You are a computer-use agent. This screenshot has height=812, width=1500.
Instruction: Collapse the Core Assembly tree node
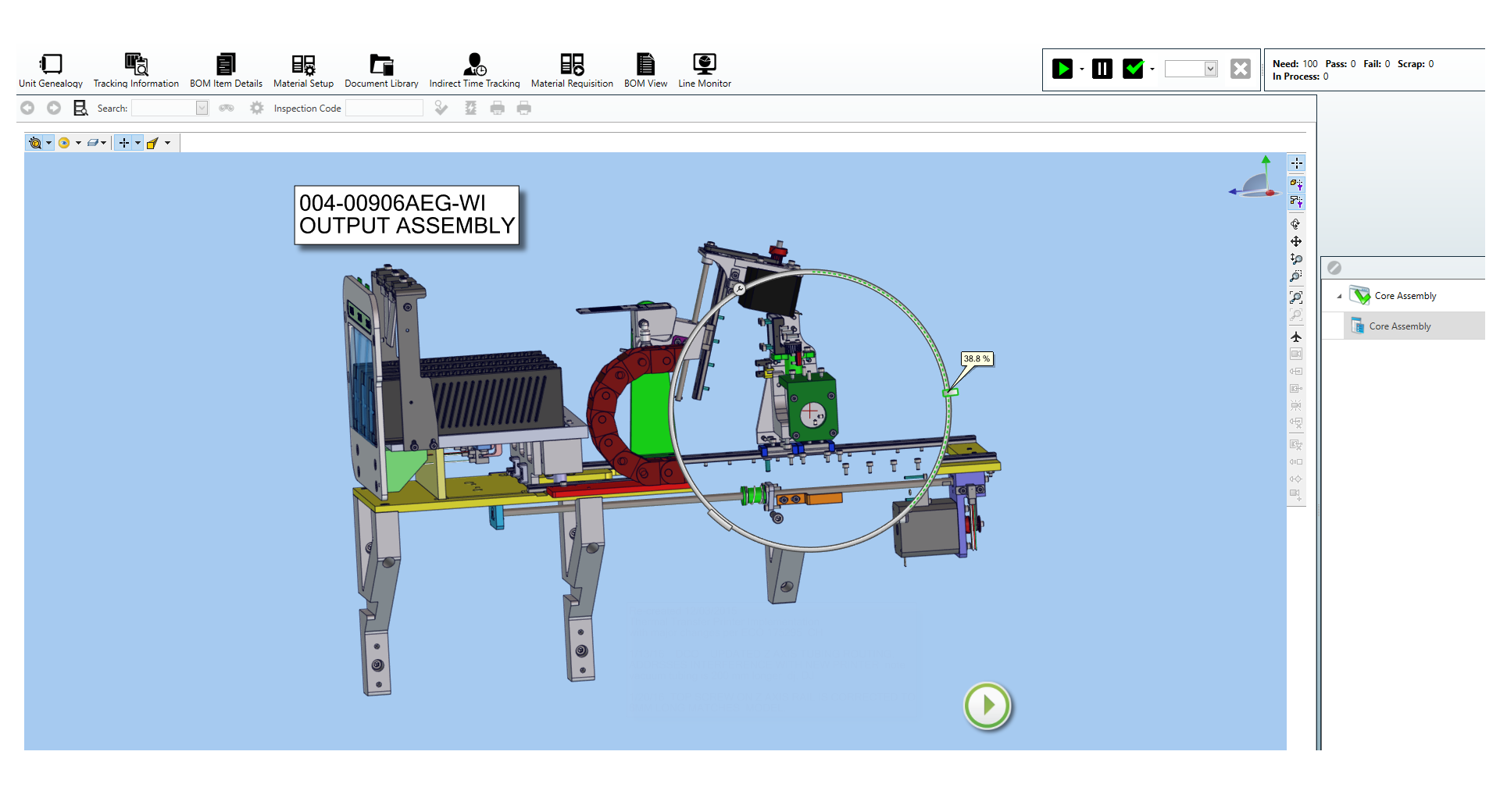click(x=1339, y=296)
